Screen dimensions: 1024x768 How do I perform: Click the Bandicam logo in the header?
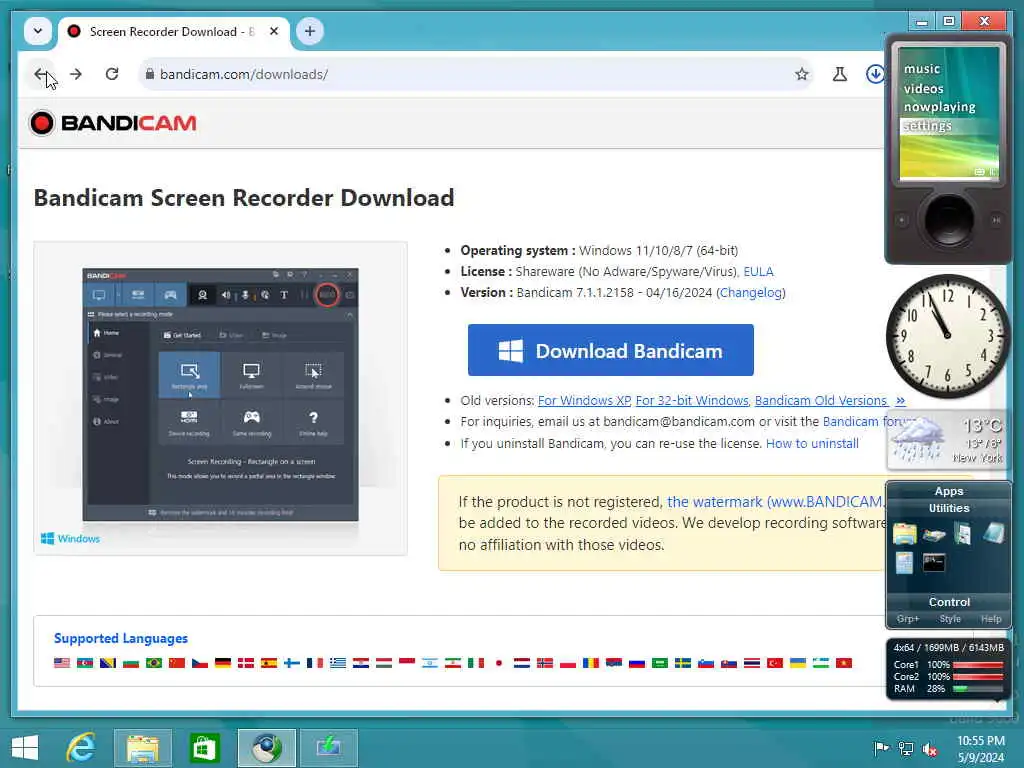coord(113,123)
